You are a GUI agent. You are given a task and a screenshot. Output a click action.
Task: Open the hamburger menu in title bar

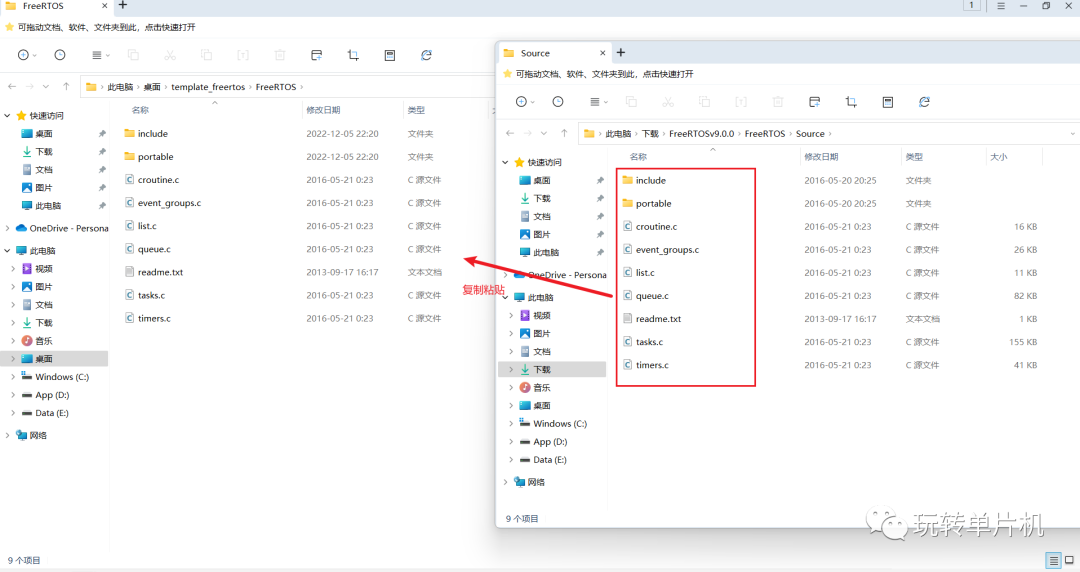1001,6
